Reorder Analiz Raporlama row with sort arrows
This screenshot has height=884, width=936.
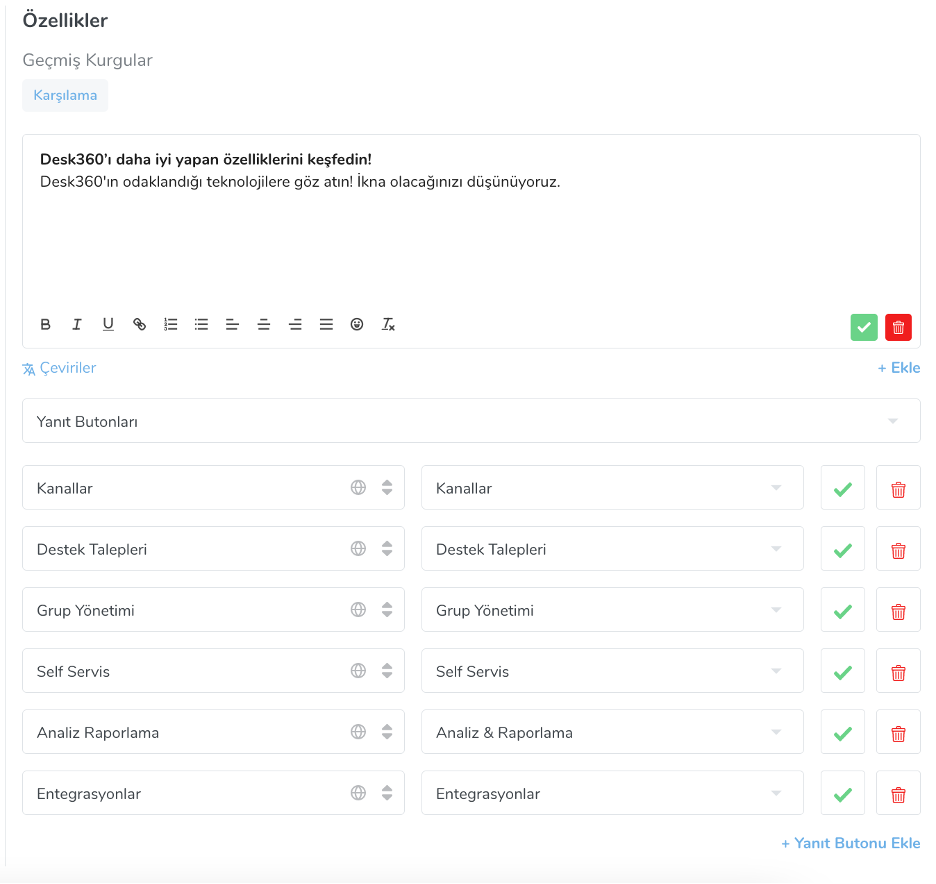tap(387, 732)
